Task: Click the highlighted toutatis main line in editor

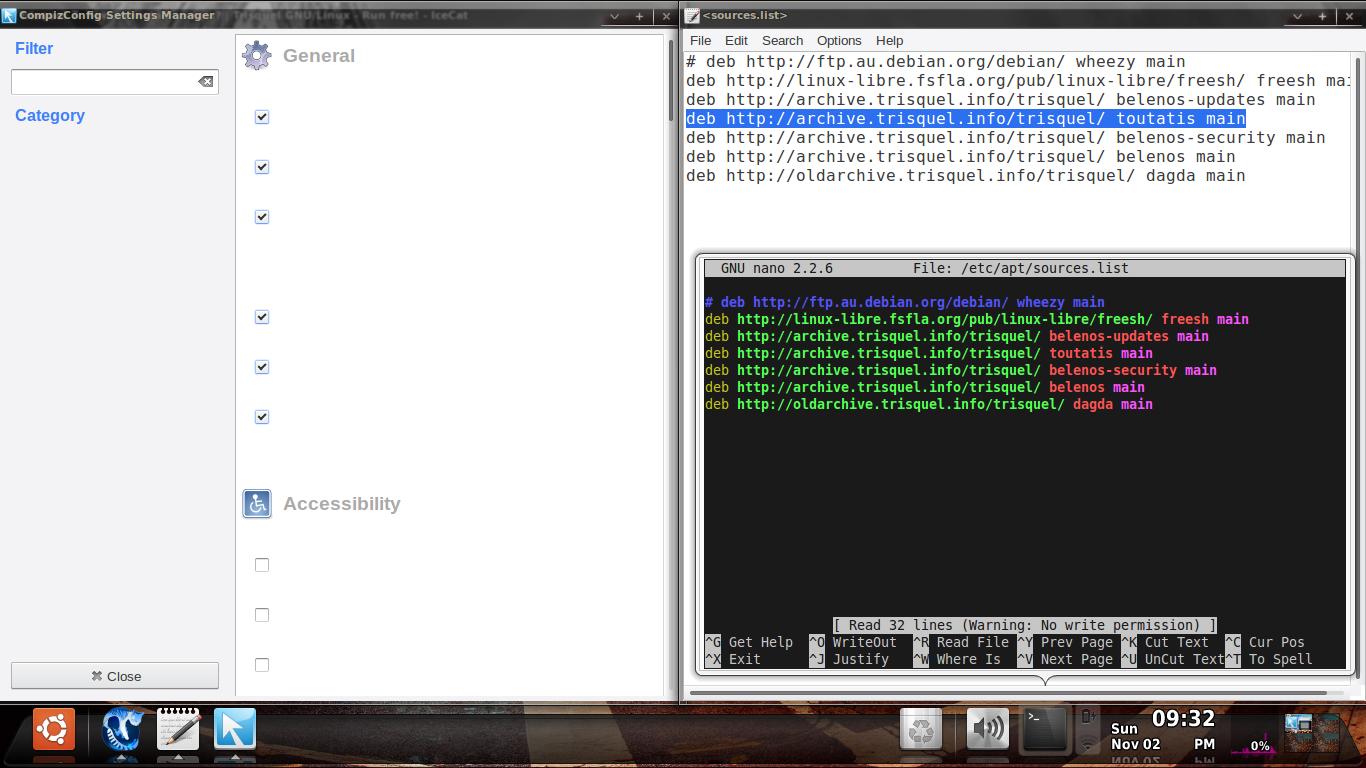Action: tap(966, 119)
